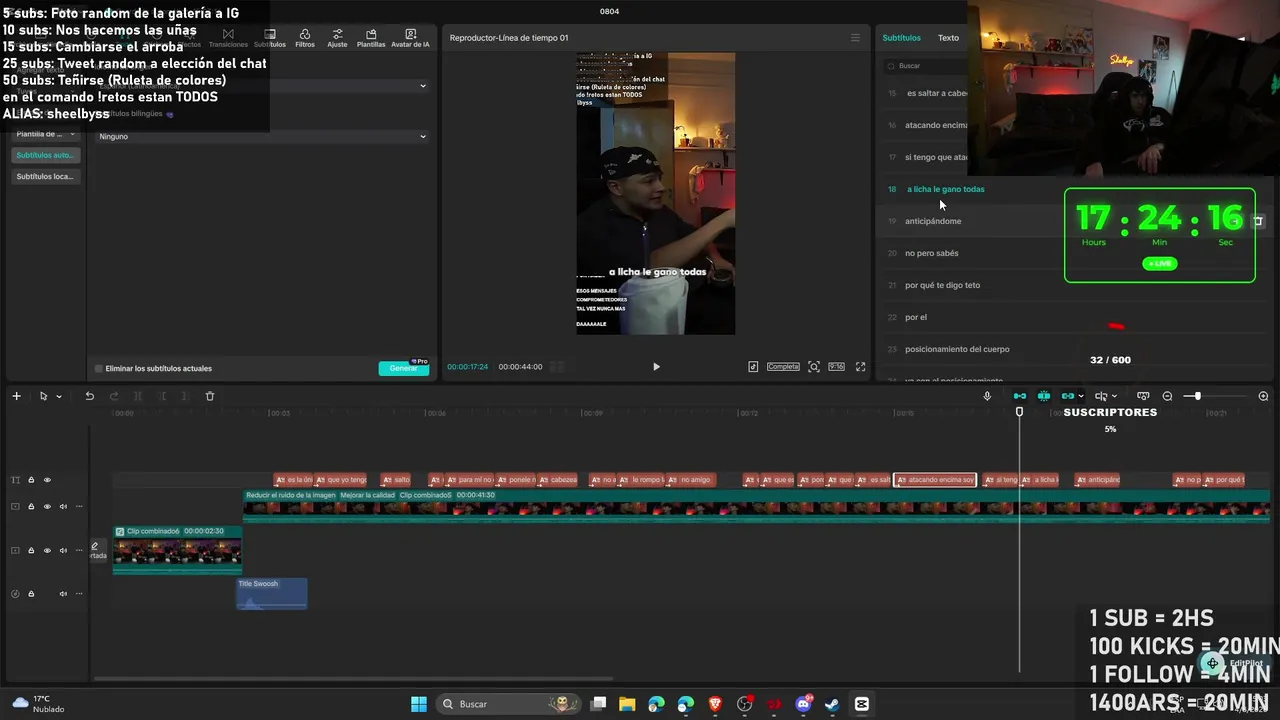Expand the bilingual subtitles Ninguno dropdown
This screenshot has width=1280, height=720.
[262, 137]
